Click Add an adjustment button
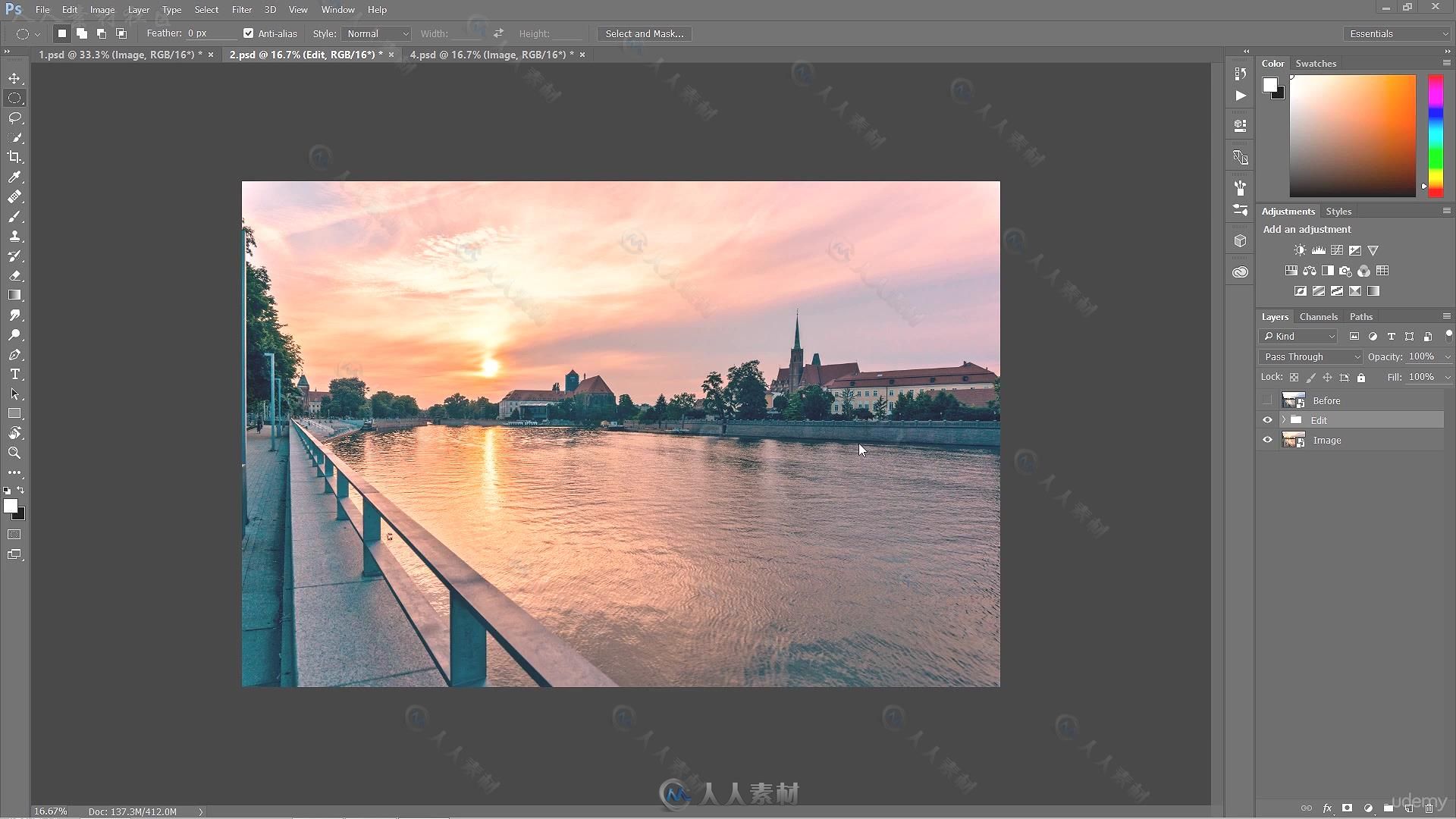 tap(1307, 229)
